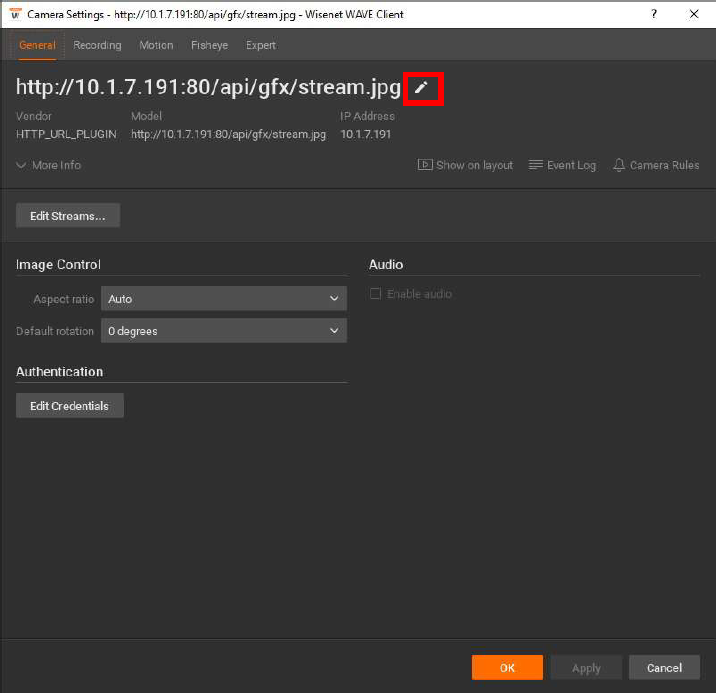
Task: Click the Wisenet WAVE app icon in title bar
Action: pos(14,14)
